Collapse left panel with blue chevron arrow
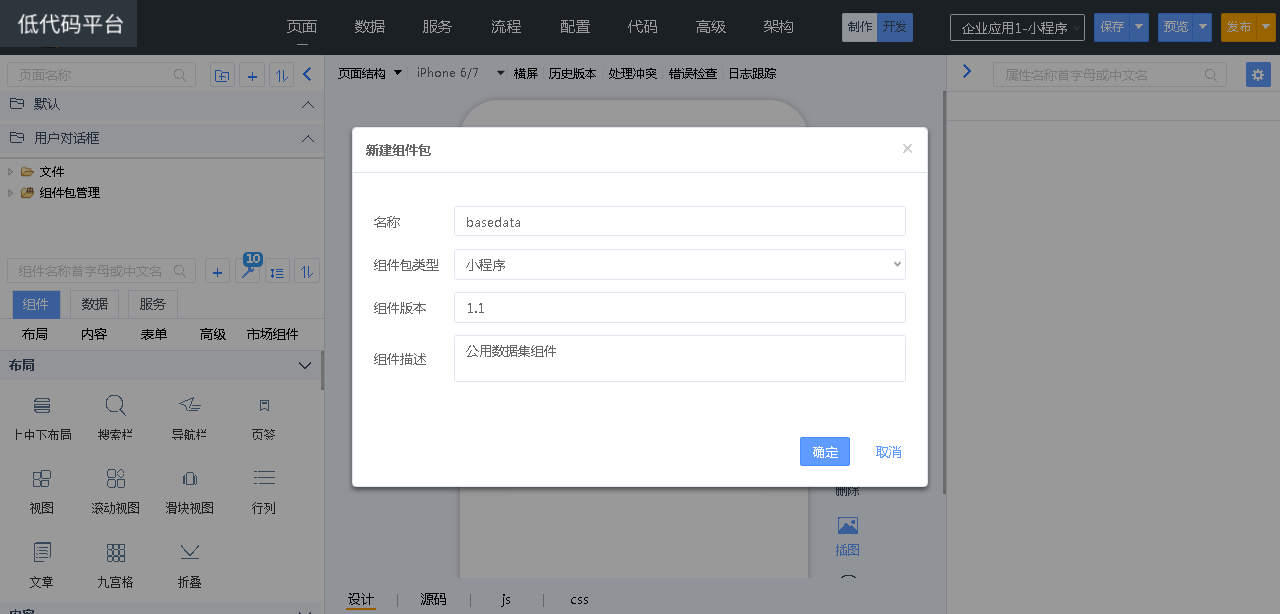This screenshot has height=614, width=1280. coord(307,74)
